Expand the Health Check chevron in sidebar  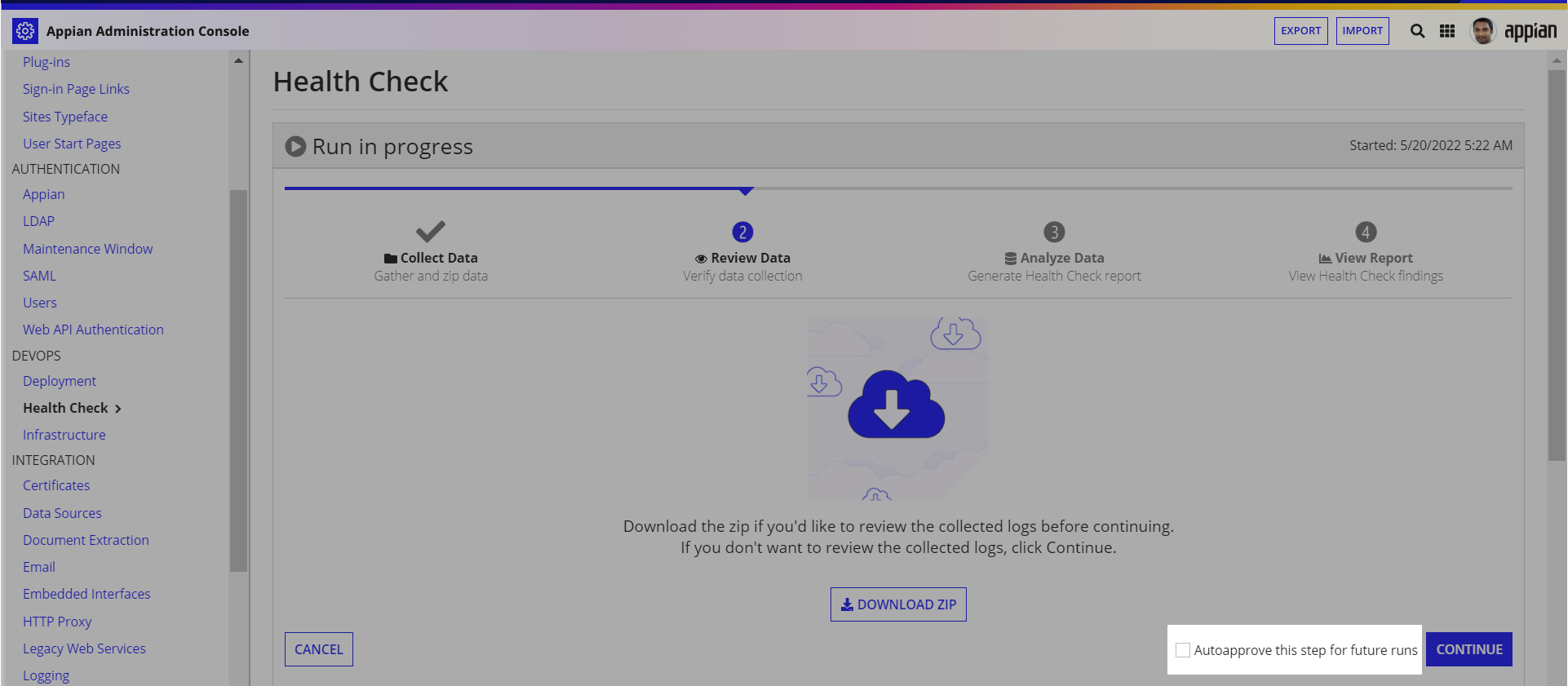pyautogui.click(x=118, y=409)
